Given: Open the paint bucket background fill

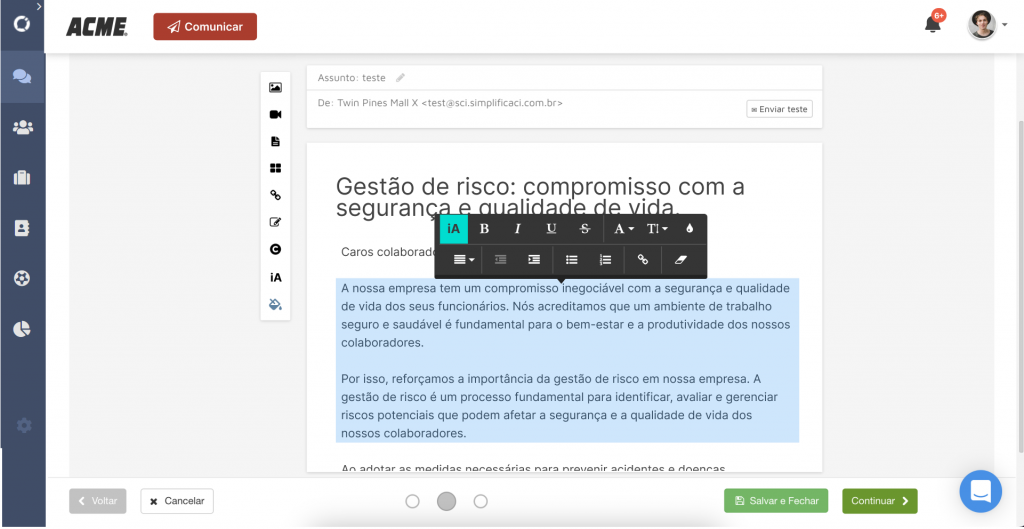Looking at the screenshot, I should point(275,304).
